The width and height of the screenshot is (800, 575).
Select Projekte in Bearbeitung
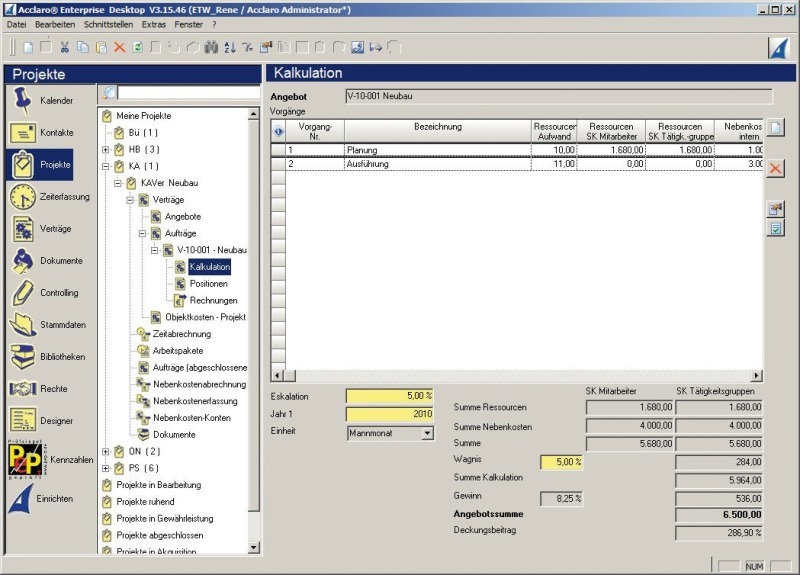(159, 485)
